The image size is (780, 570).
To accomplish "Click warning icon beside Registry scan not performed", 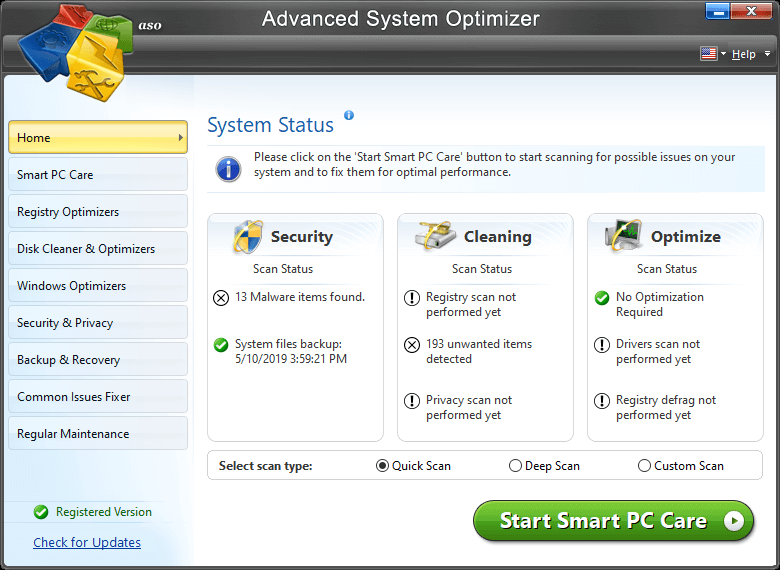I will (x=411, y=298).
